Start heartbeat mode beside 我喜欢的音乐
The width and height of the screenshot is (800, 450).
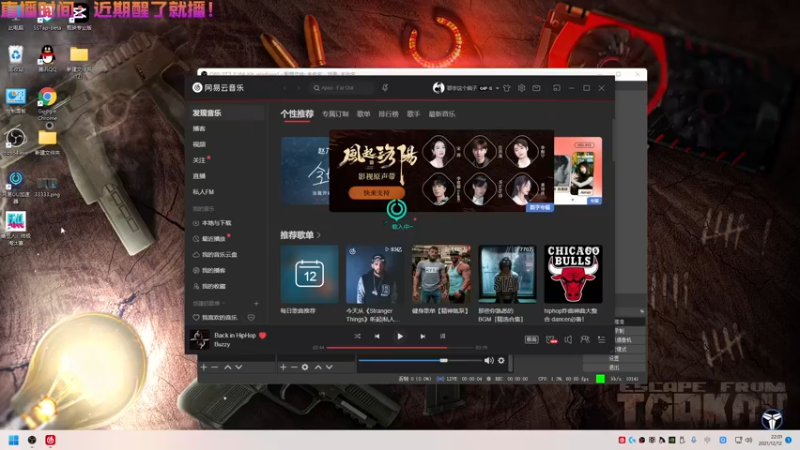[x=251, y=317]
